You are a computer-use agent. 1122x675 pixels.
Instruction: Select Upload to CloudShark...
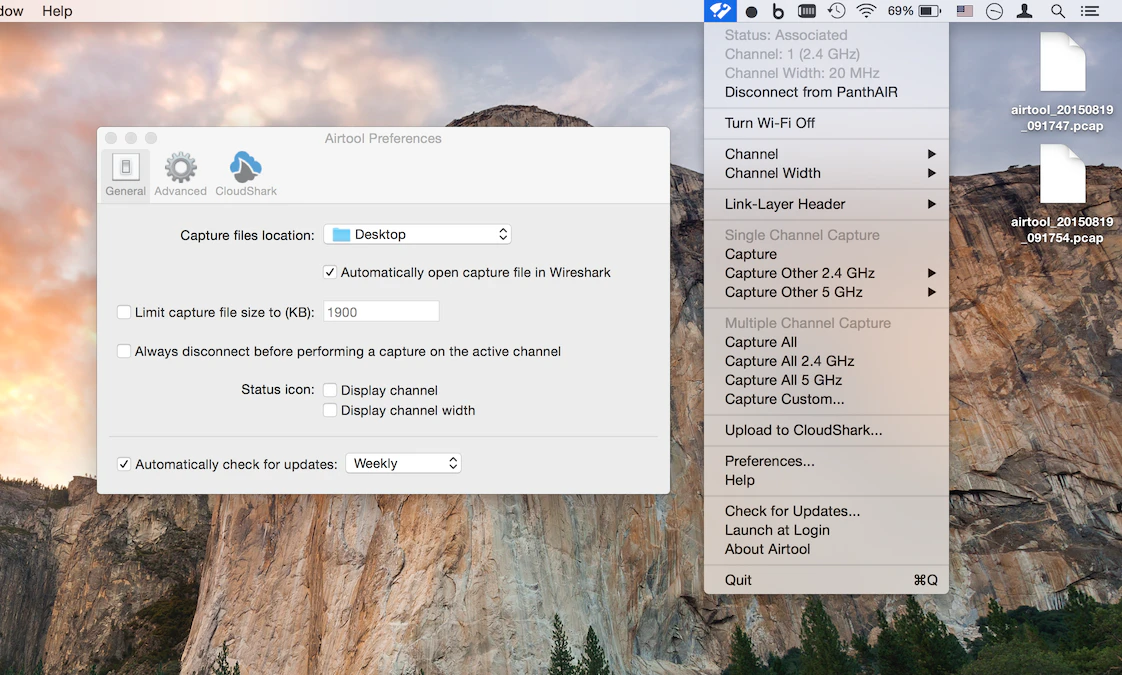tap(826, 430)
